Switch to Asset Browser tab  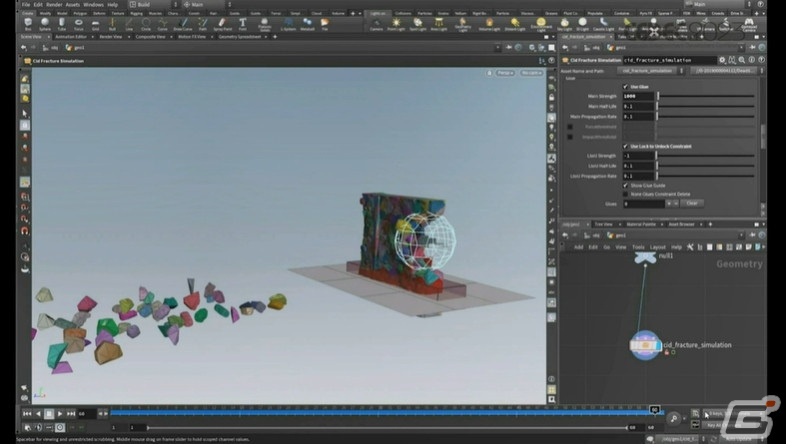pos(681,224)
